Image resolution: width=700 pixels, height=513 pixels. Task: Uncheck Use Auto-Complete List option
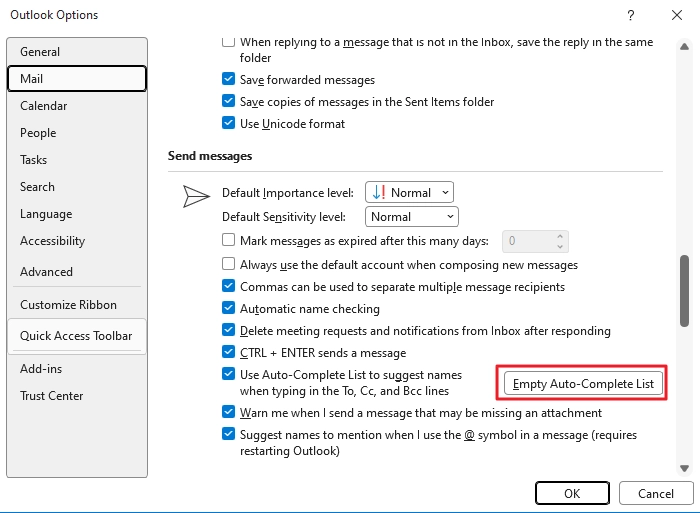[x=228, y=374]
